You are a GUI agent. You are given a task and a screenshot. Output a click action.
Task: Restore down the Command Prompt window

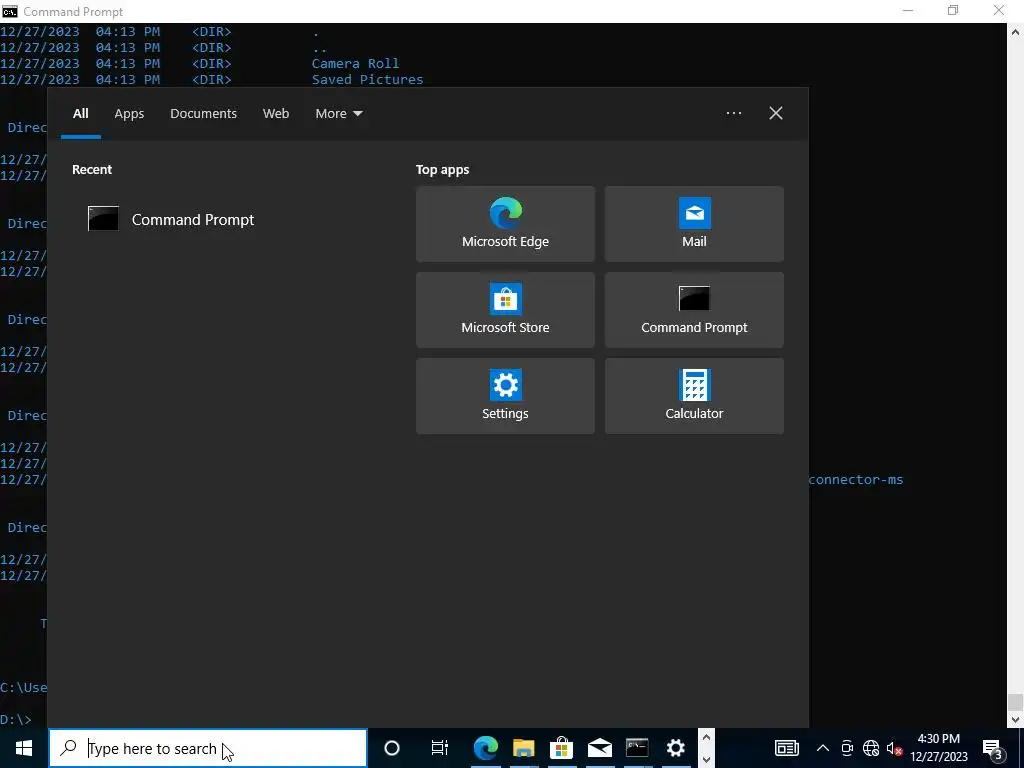point(953,10)
